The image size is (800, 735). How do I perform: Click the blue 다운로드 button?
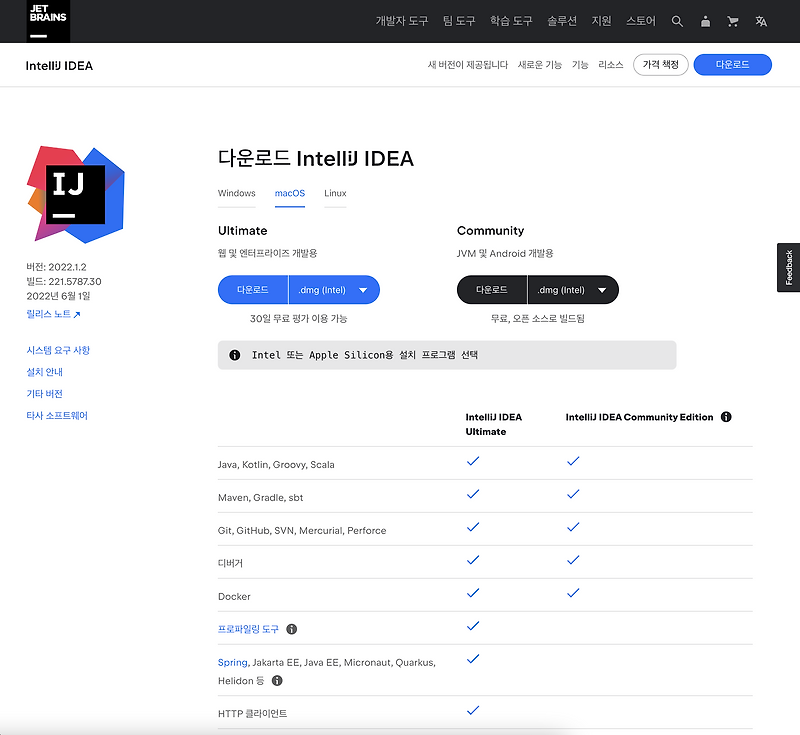[x=734, y=64]
